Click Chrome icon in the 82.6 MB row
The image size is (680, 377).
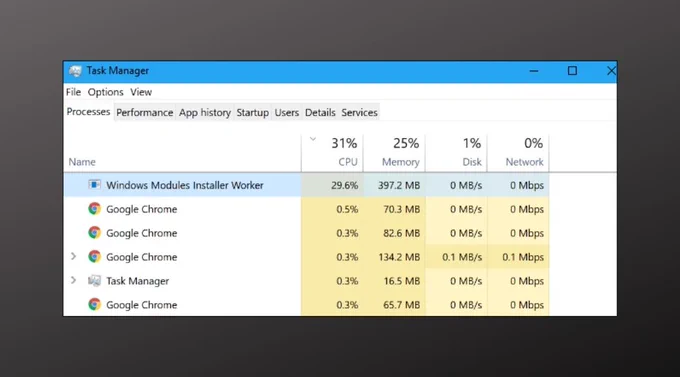click(94, 233)
